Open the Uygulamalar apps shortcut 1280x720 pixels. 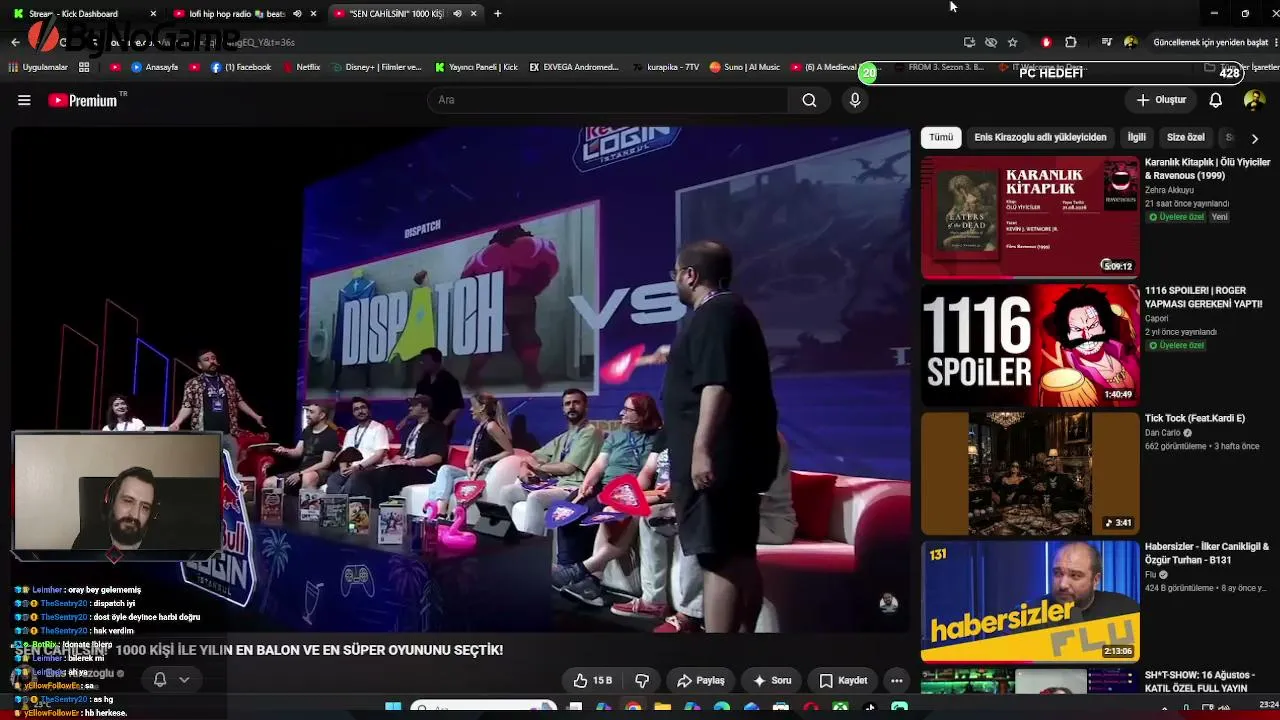click(x=39, y=67)
